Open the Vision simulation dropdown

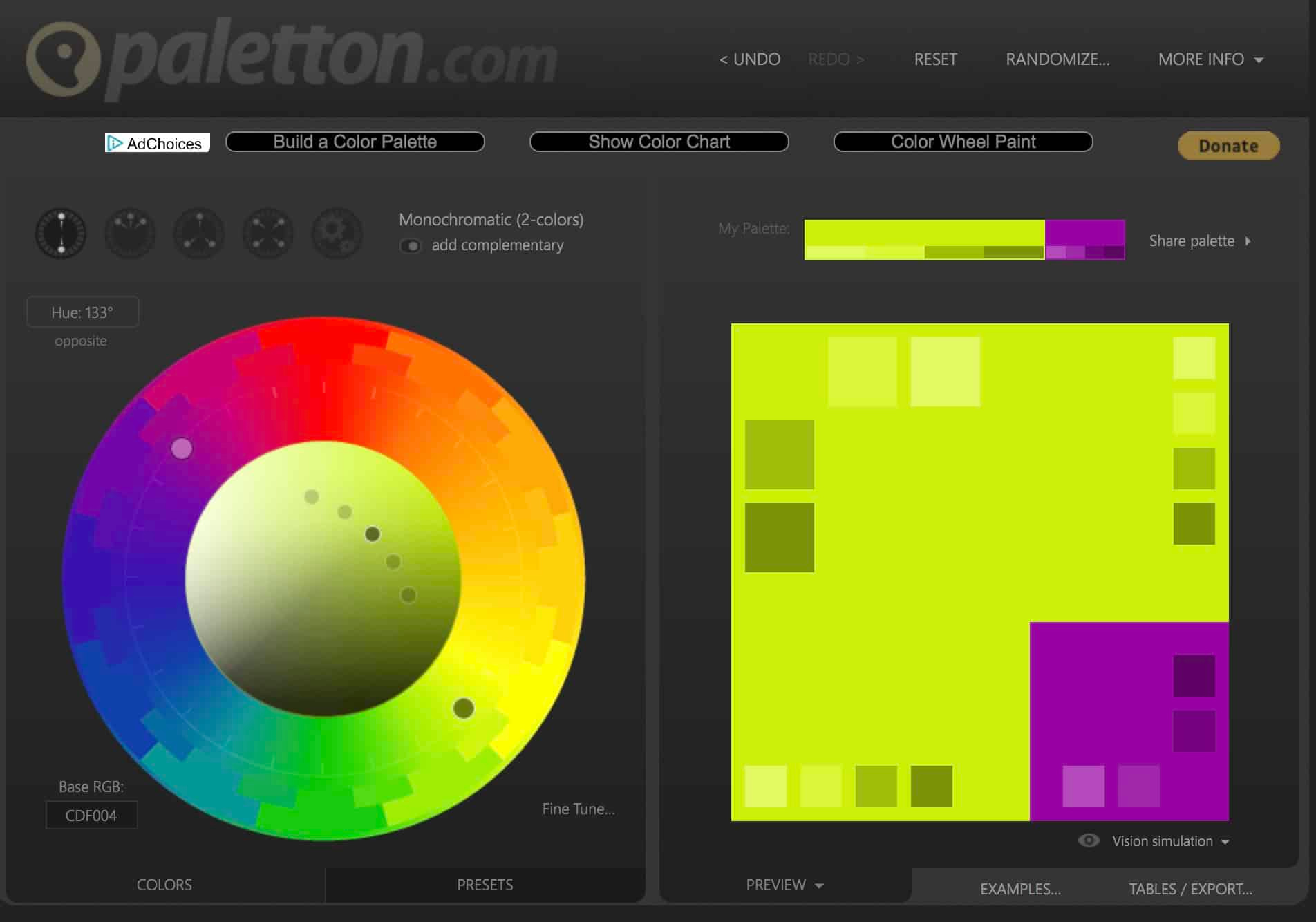[1225, 841]
